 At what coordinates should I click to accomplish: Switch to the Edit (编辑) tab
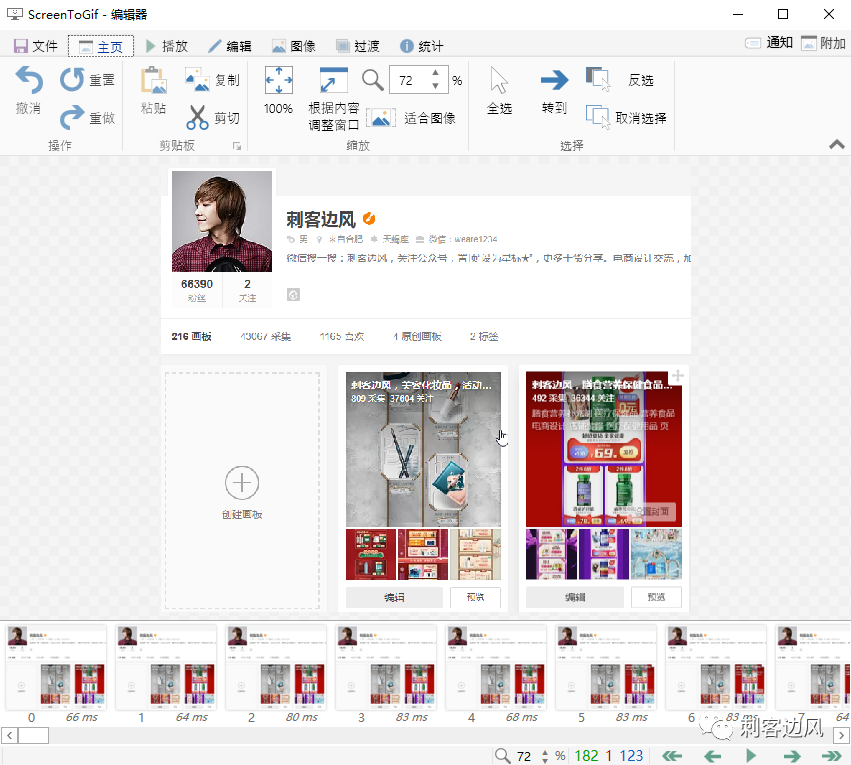pyautogui.click(x=230, y=46)
